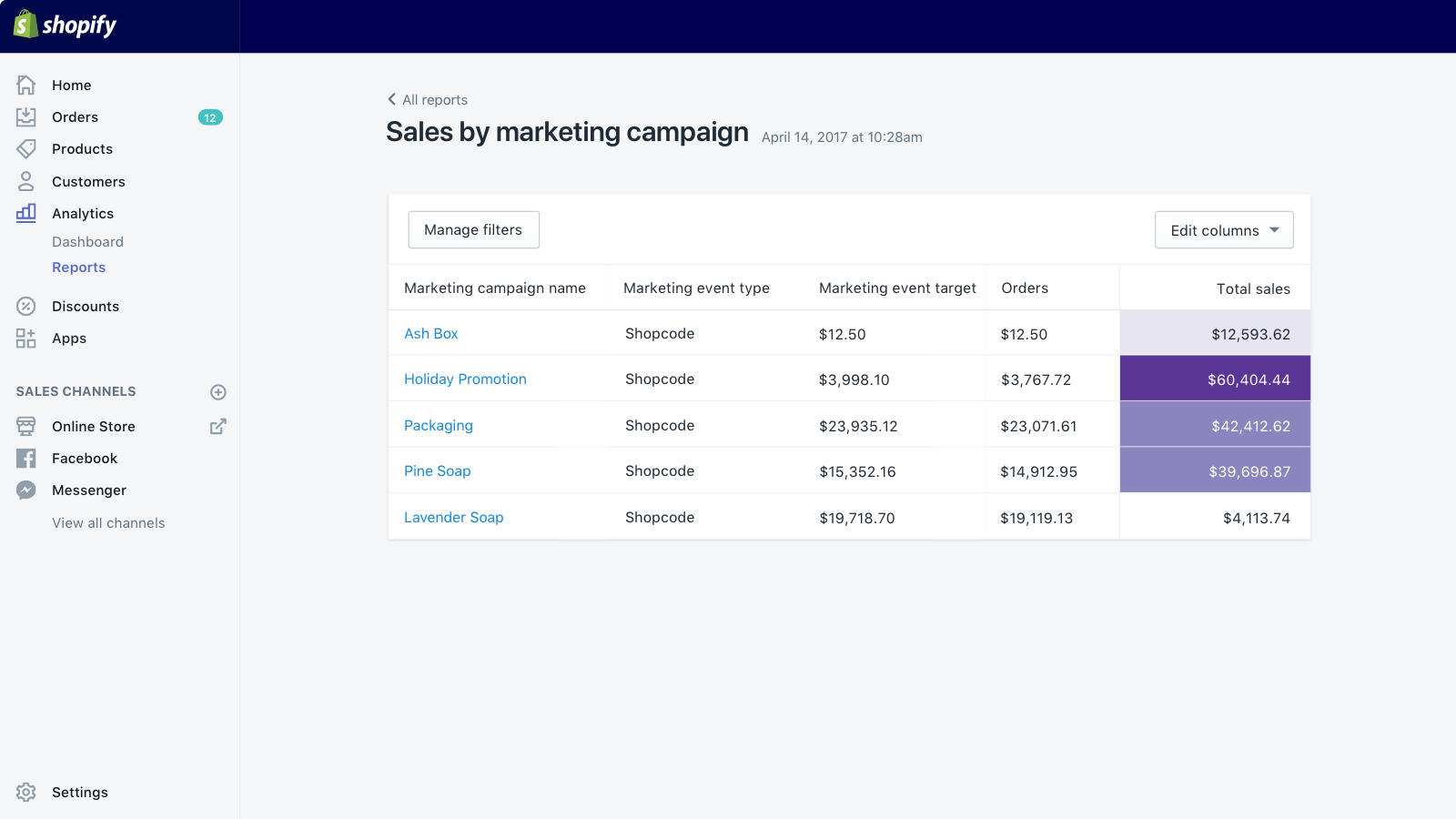The width and height of the screenshot is (1456, 819).
Task: Select the Analytics bar chart icon
Action: [26, 213]
